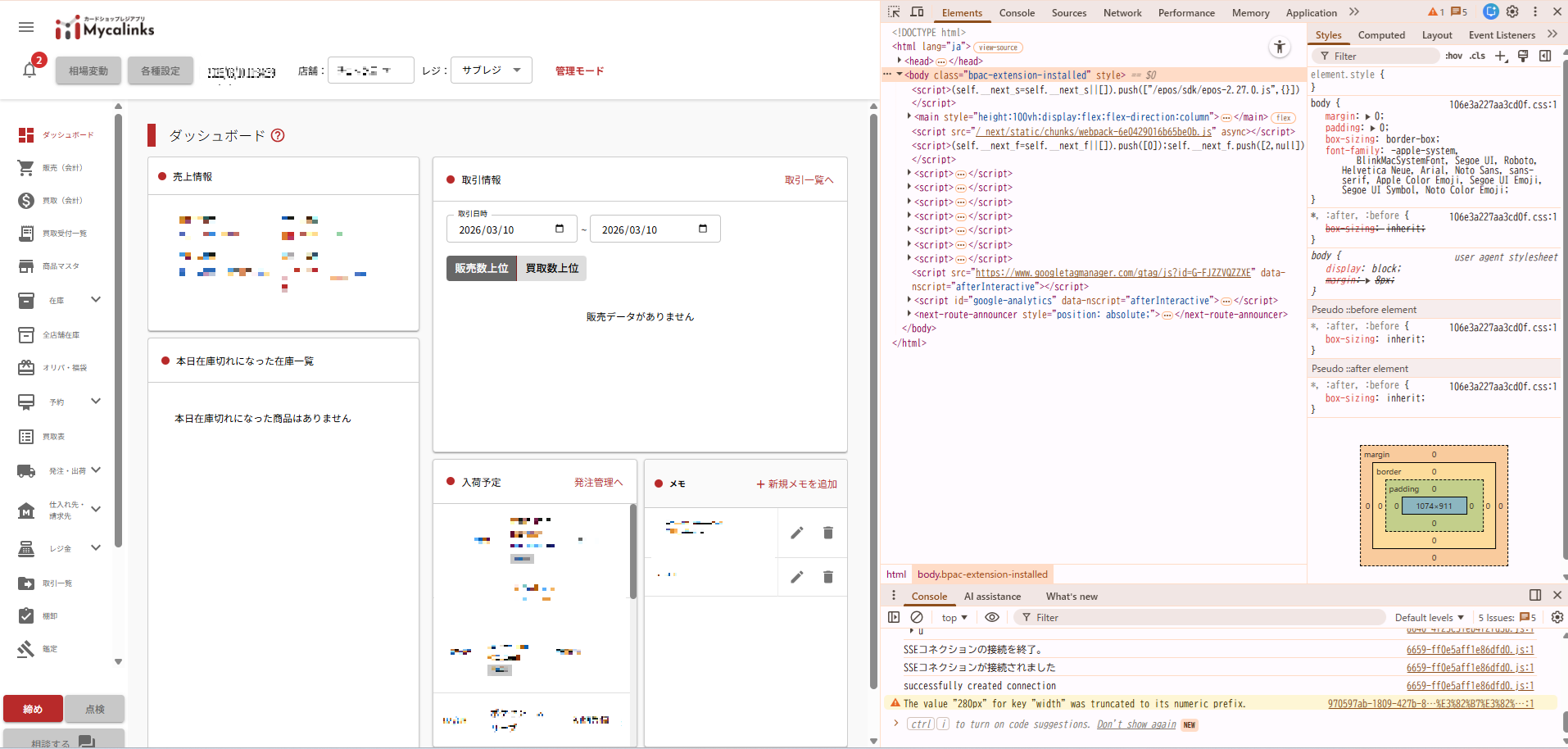Image resolution: width=1568 pixels, height=749 pixels.
Task: Open the Default levels dropdown in console
Action: (1429, 618)
